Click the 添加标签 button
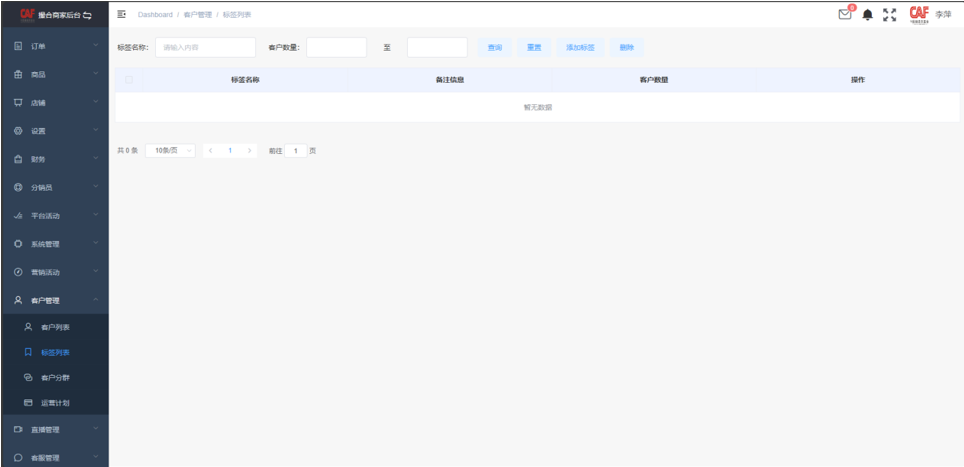 tap(580, 47)
